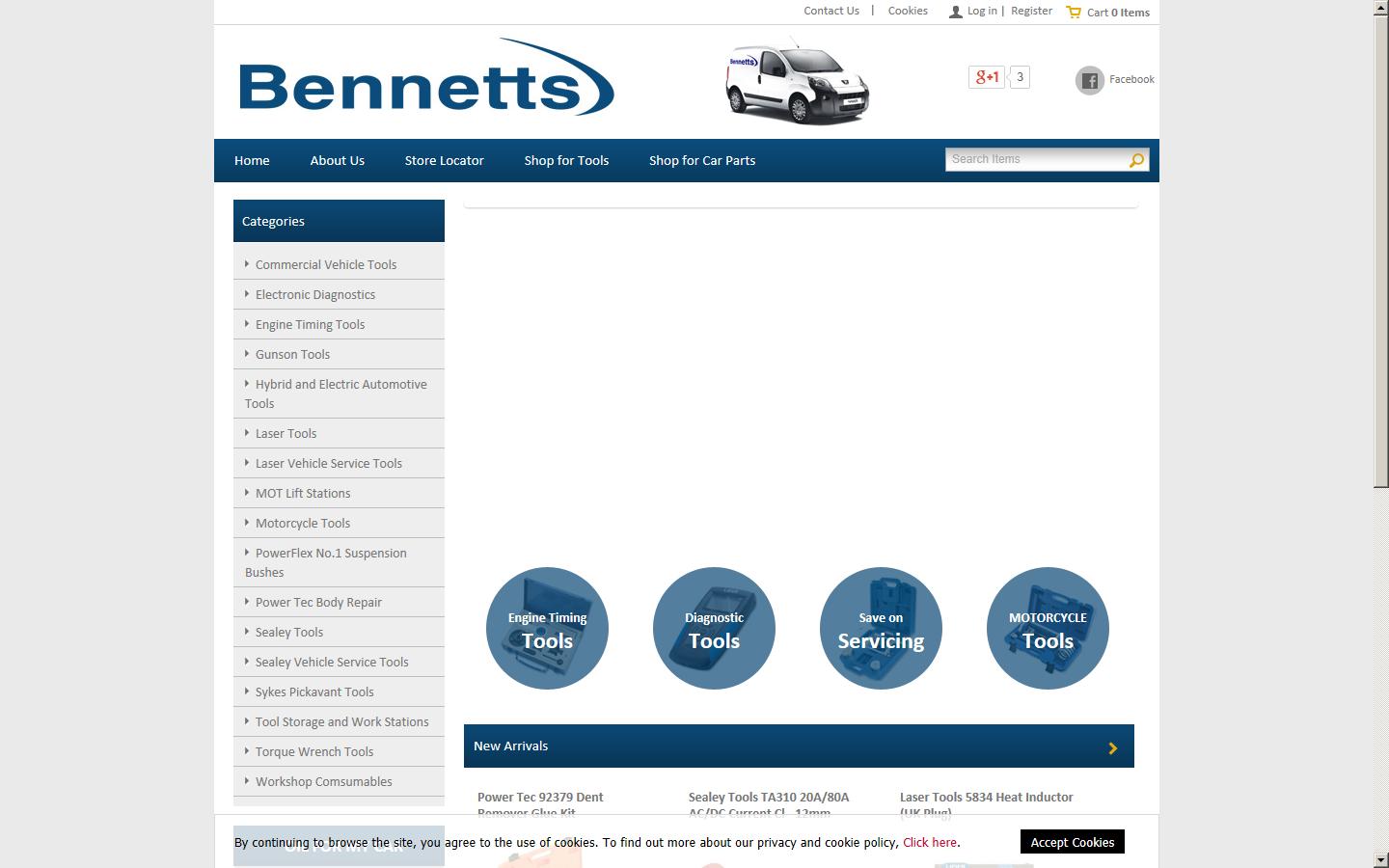The width and height of the screenshot is (1389, 868).
Task: Open the Register link
Action: click(1031, 11)
